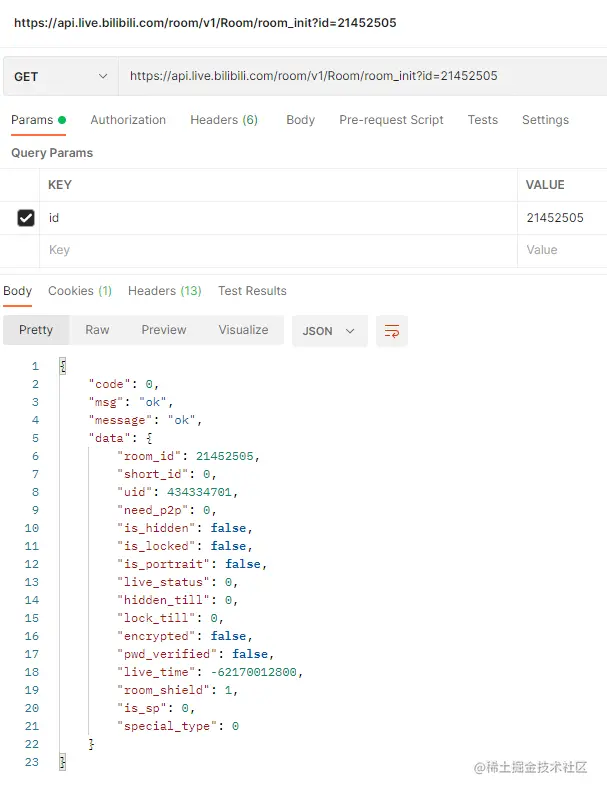Click the "code": 0 line
The image size is (607, 794).
124,384
